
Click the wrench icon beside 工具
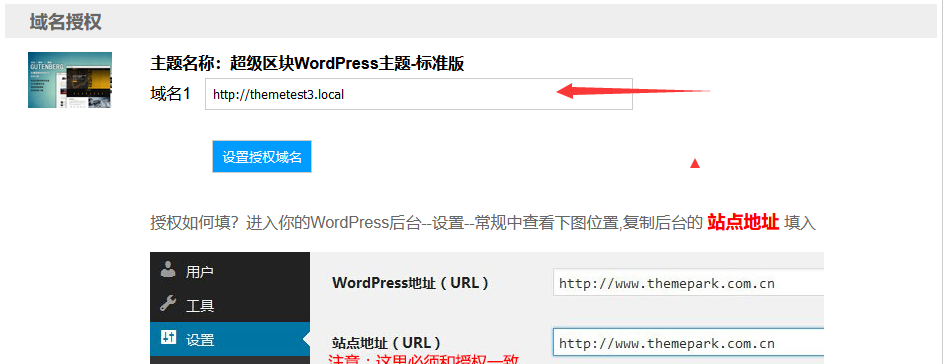pyautogui.click(x=168, y=304)
